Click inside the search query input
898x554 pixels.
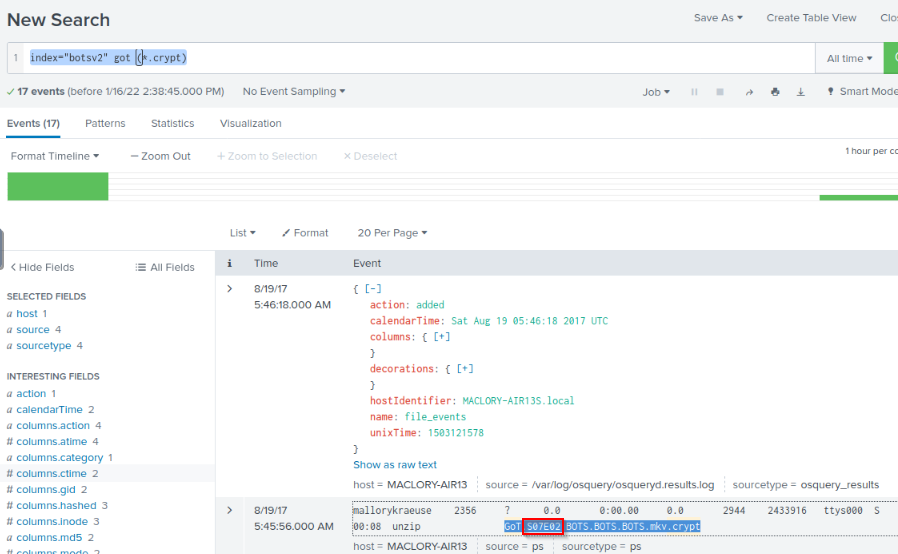[421, 58]
